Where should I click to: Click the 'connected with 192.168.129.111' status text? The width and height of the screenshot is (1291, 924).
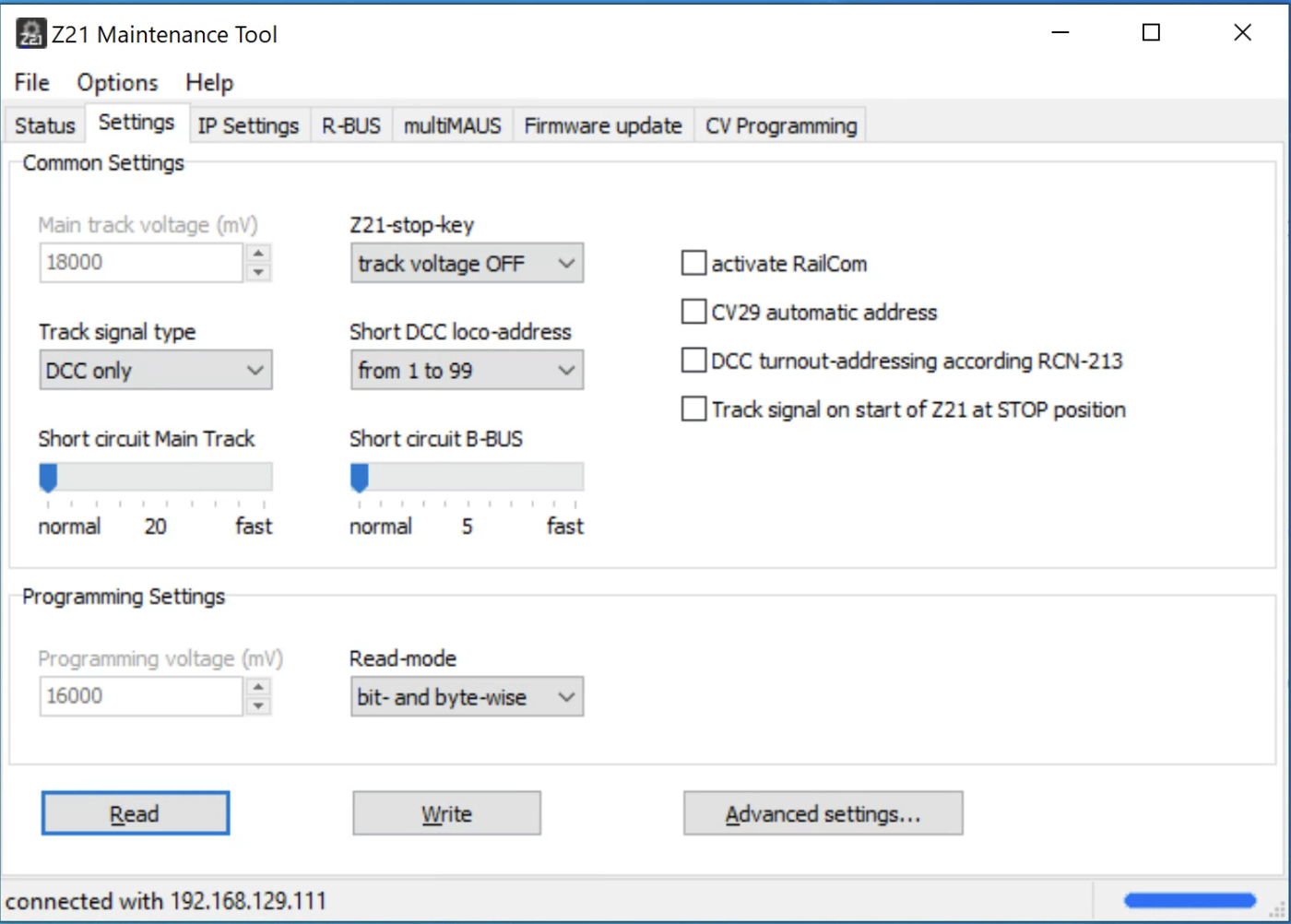(x=166, y=901)
